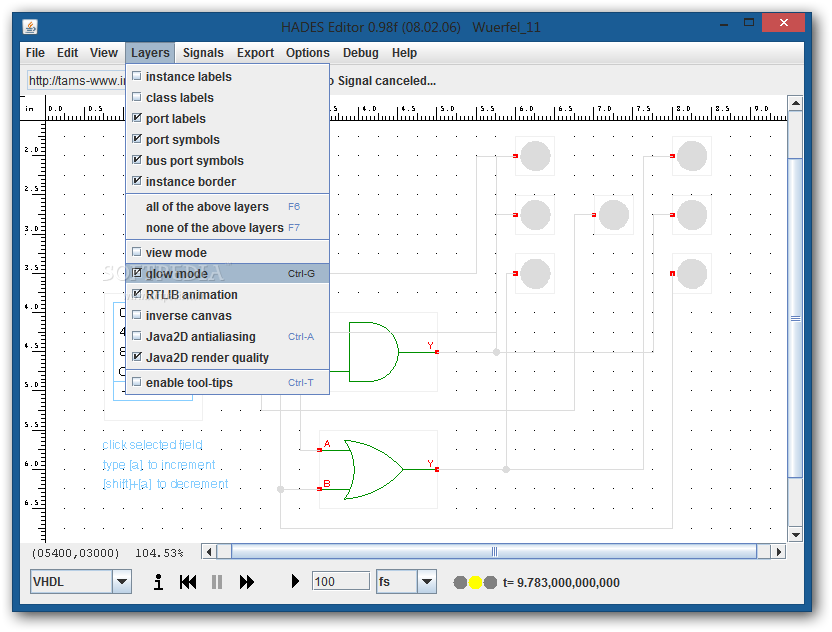Open the Help menu
The height and width of the screenshot is (632, 832).
pos(404,53)
